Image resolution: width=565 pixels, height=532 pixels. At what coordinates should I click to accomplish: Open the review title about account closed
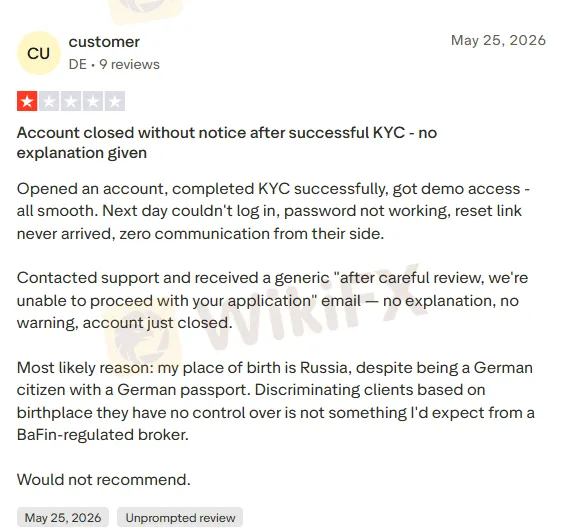(227, 142)
